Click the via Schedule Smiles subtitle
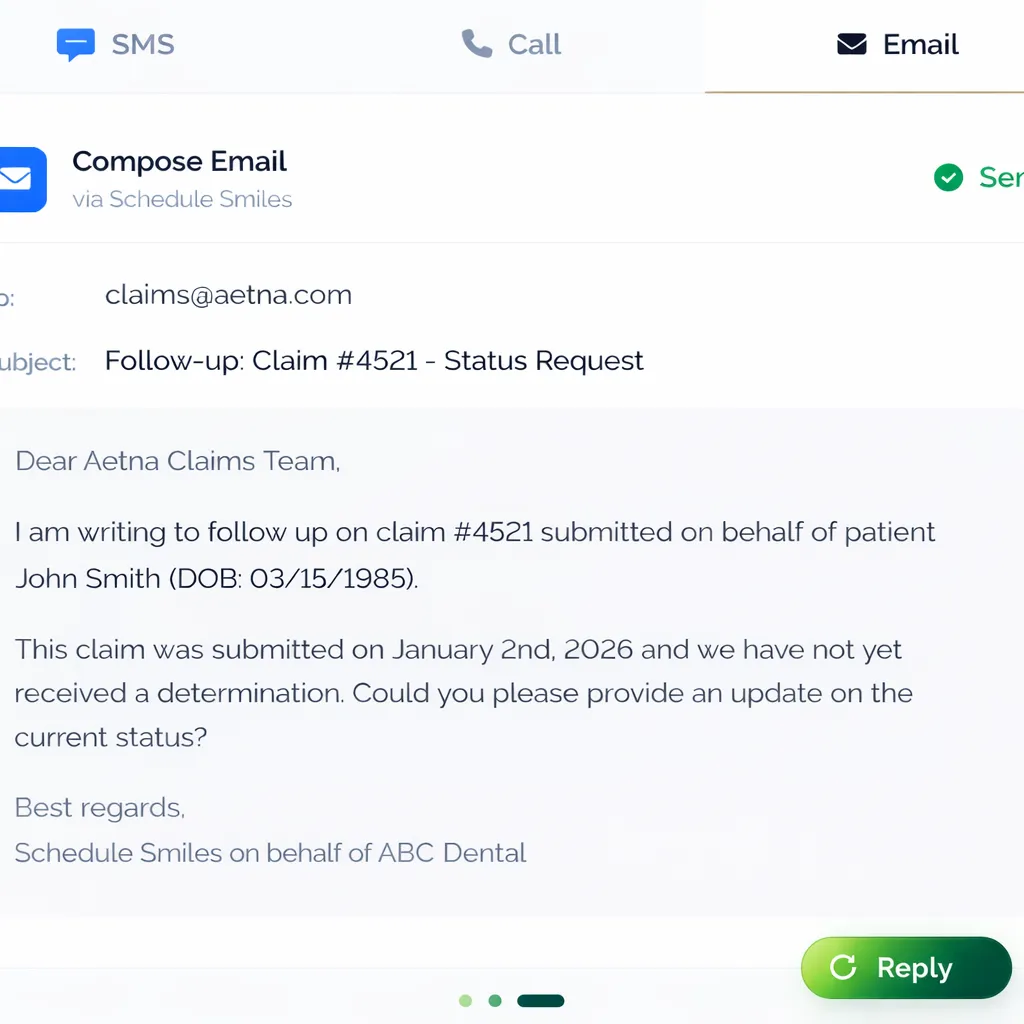 coord(182,199)
